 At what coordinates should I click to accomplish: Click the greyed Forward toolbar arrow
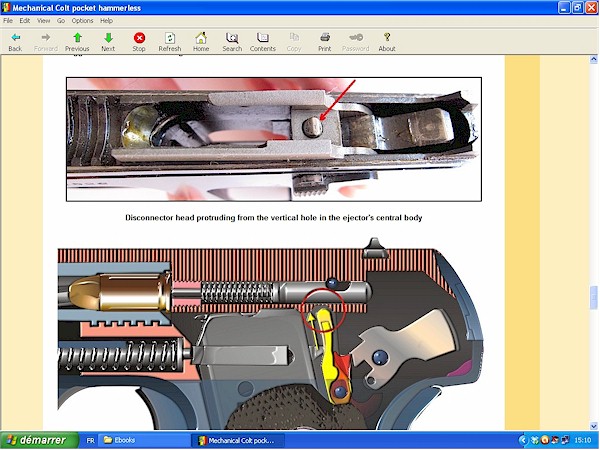(x=46, y=42)
